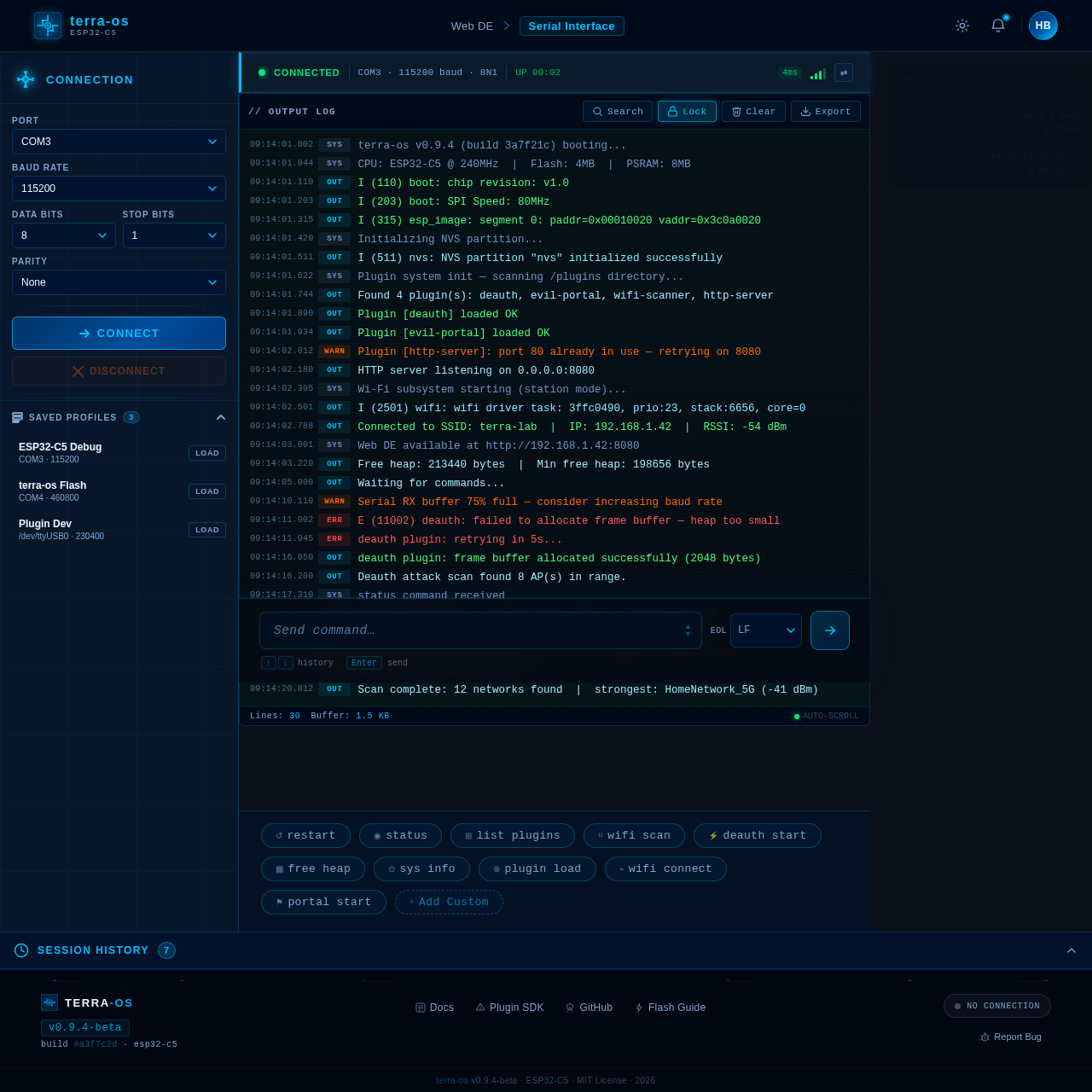Export the output log

[x=825, y=111]
